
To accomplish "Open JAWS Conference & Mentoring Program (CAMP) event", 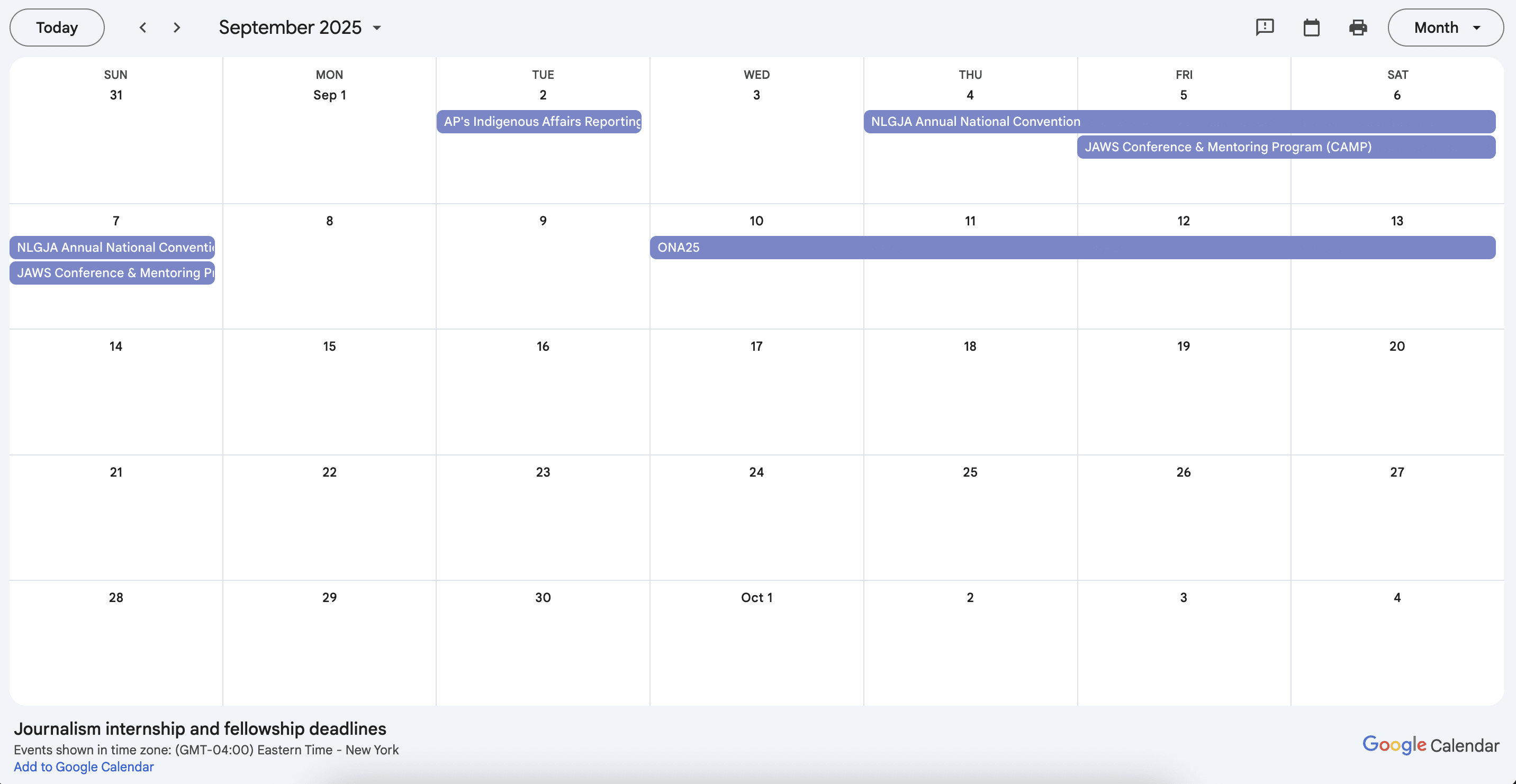I will pos(1286,147).
